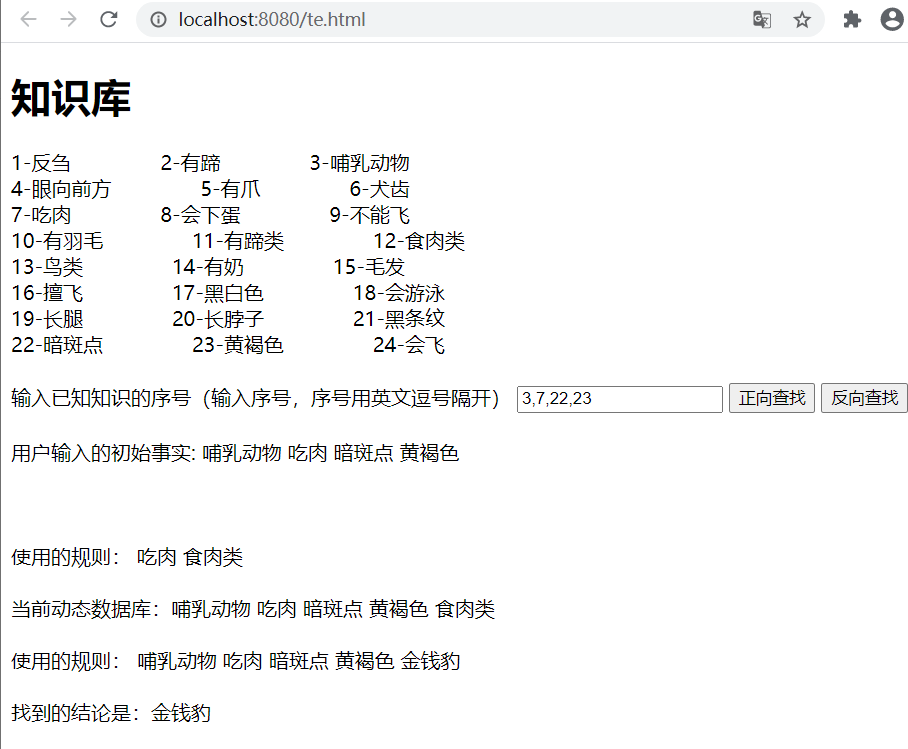Open the user profile avatar
Screen dimensions: 908x749
892,19
